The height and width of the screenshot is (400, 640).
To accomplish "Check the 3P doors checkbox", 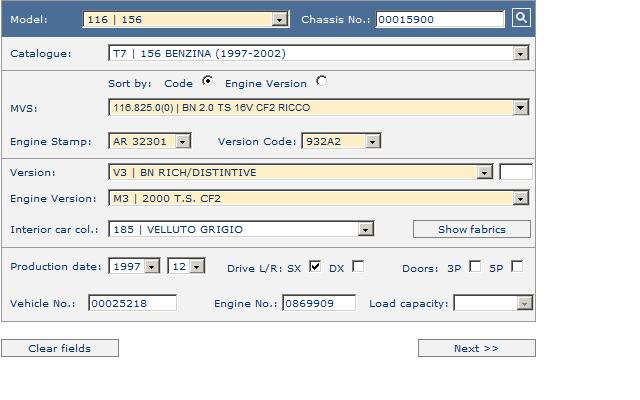I will (475, 267).
